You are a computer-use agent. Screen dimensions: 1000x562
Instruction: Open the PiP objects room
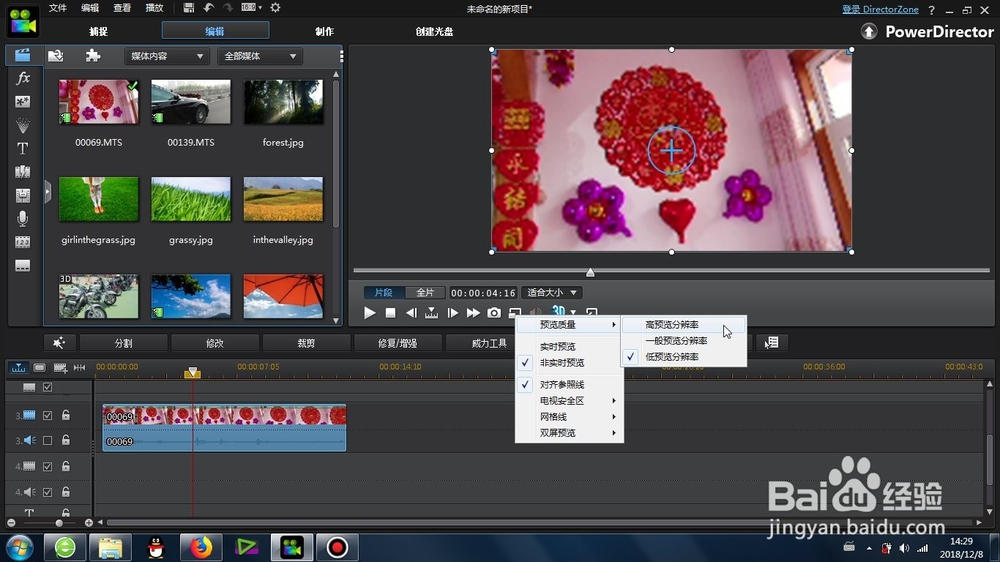click(22, 102)
